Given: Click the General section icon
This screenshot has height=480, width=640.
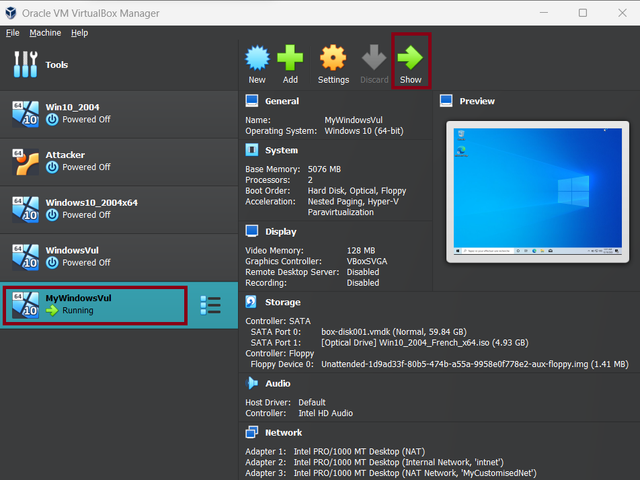Looking at the screenshot, I should point(252,101).
